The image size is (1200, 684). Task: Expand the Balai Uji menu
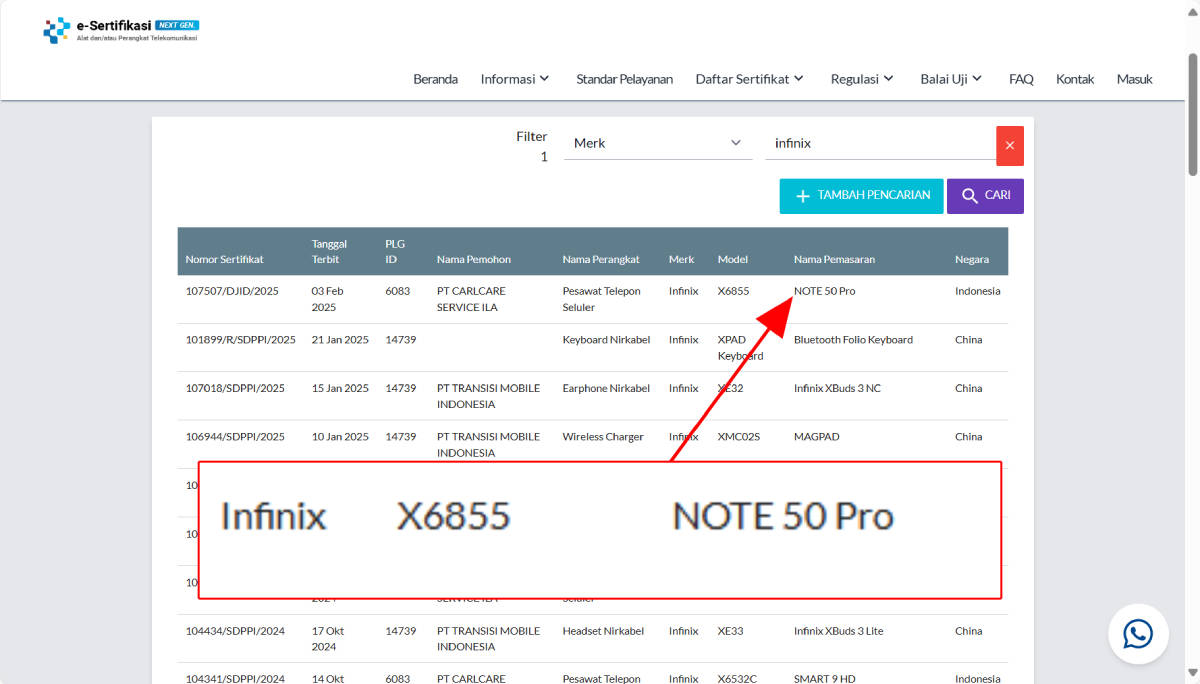click(x=951, y=79)
